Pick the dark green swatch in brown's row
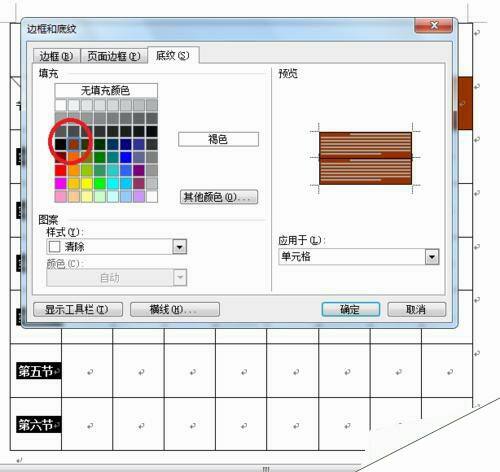Image resolution: width=500 pixels, height=472 pixels. coord(99,145)
